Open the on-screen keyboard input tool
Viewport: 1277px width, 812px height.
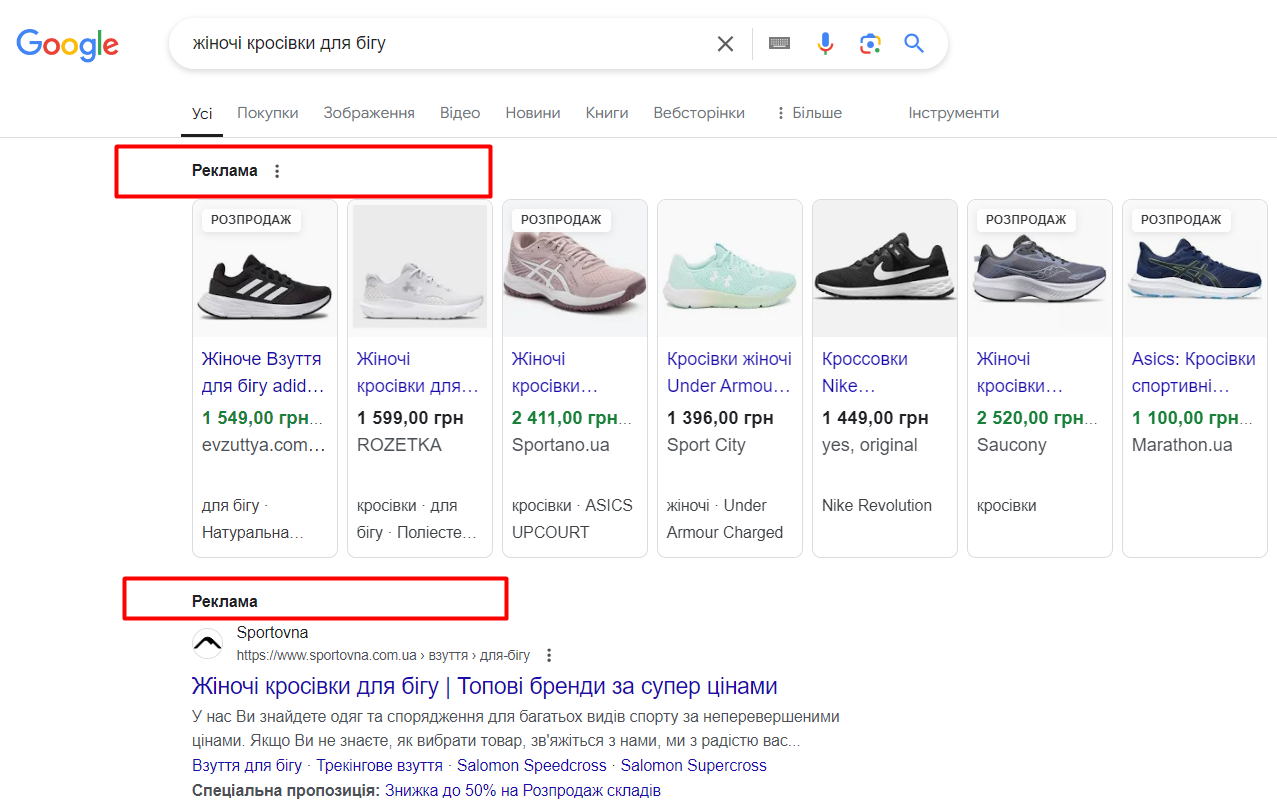(x=779, y=44)
